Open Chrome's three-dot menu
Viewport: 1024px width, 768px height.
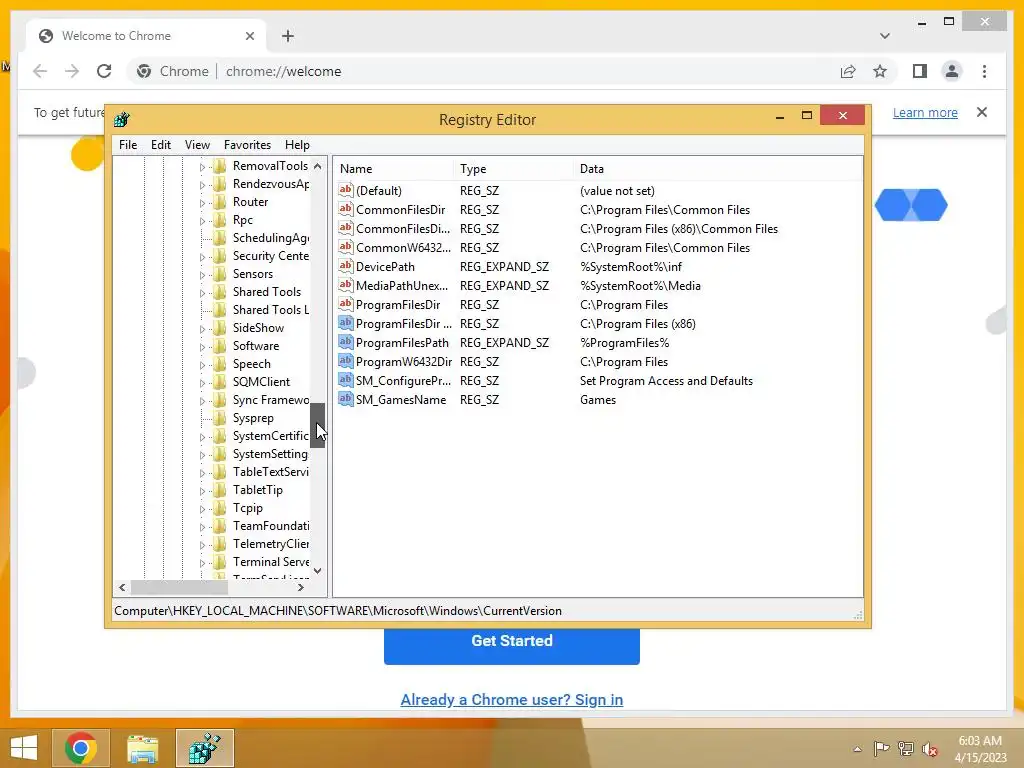click(x=984, y=71)
